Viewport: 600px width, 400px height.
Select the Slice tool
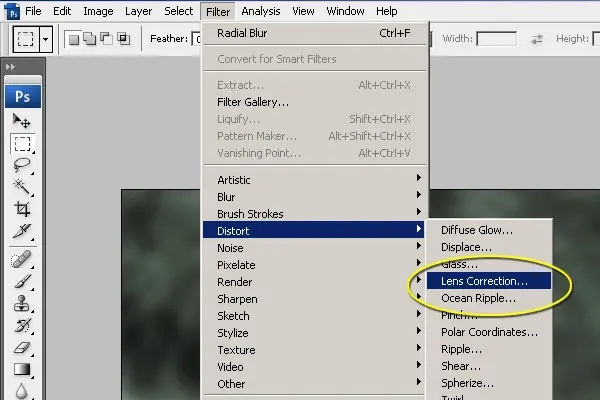tap(22, 231)
